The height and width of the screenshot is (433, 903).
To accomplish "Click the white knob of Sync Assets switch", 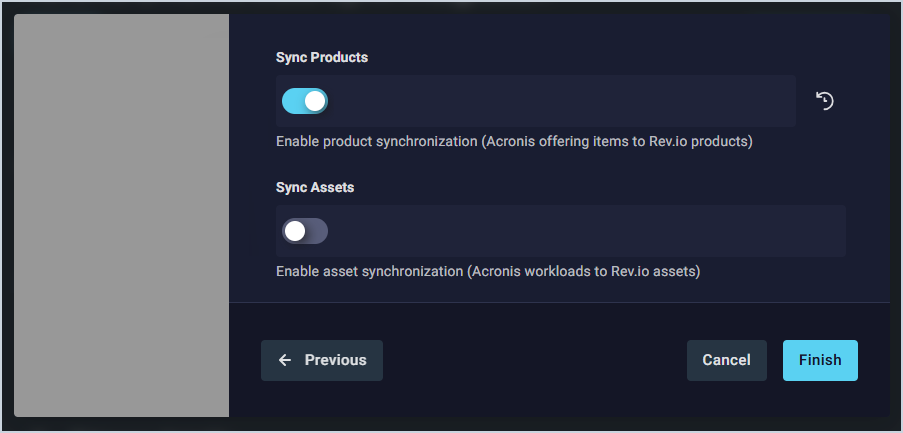I will pyautogui.click(x=294, y=232).
